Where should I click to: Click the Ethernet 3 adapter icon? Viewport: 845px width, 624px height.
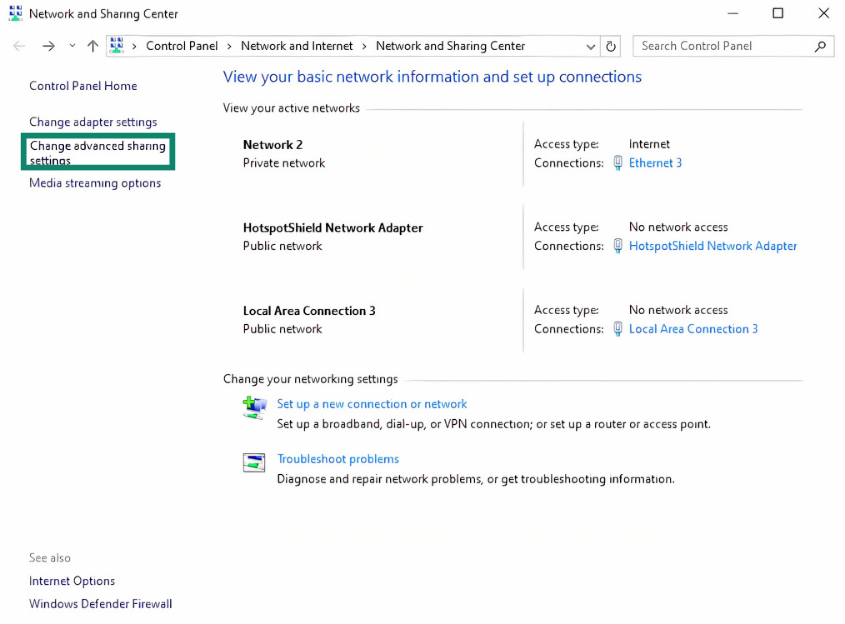point(620,162)
